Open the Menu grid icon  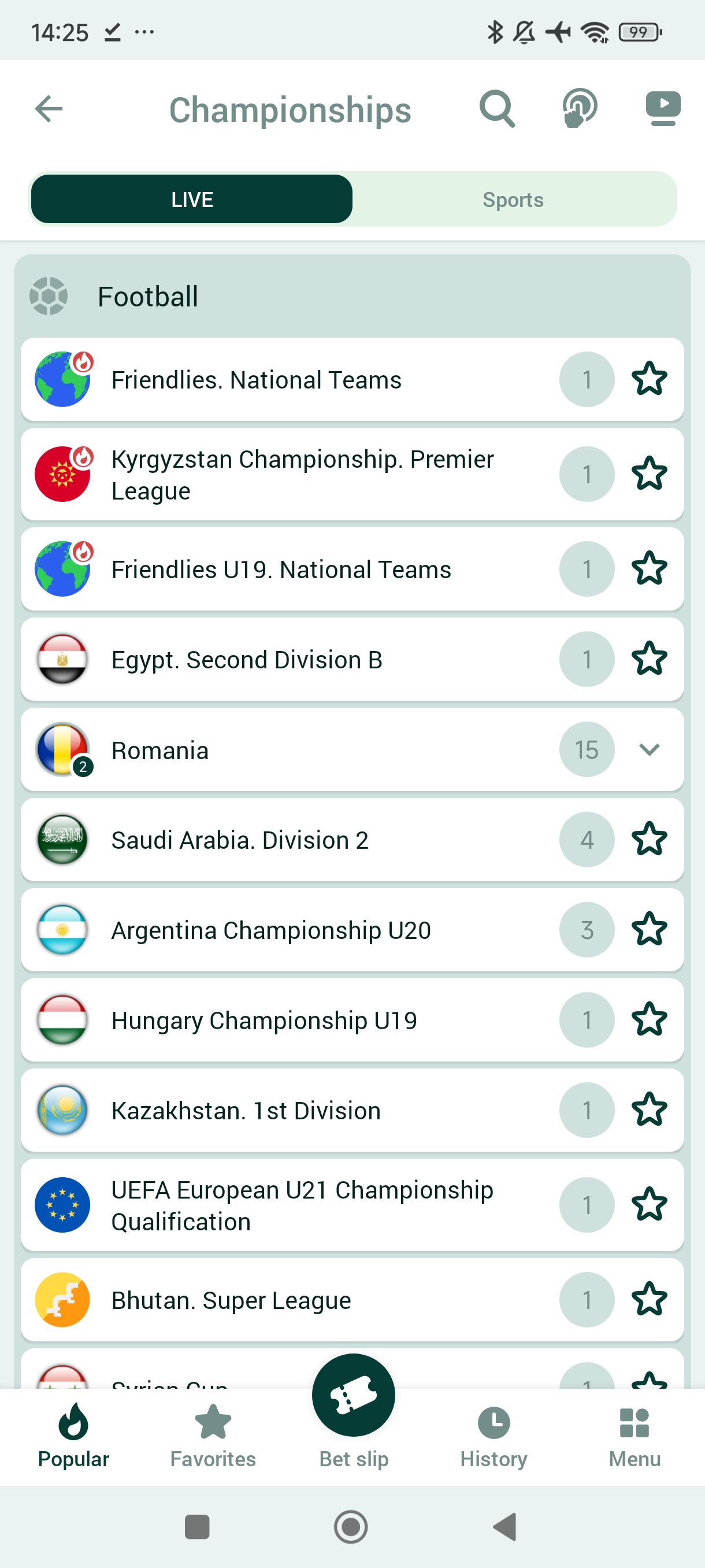pos(634,1423)
